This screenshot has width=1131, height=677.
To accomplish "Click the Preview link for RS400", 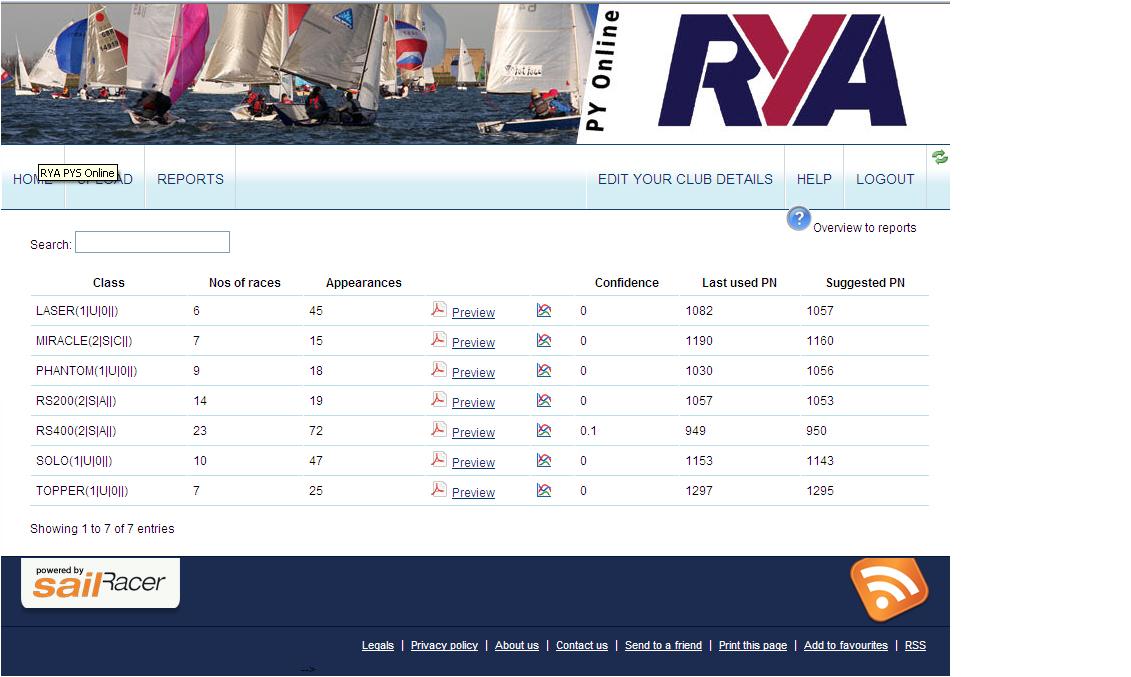I will 473,432.
